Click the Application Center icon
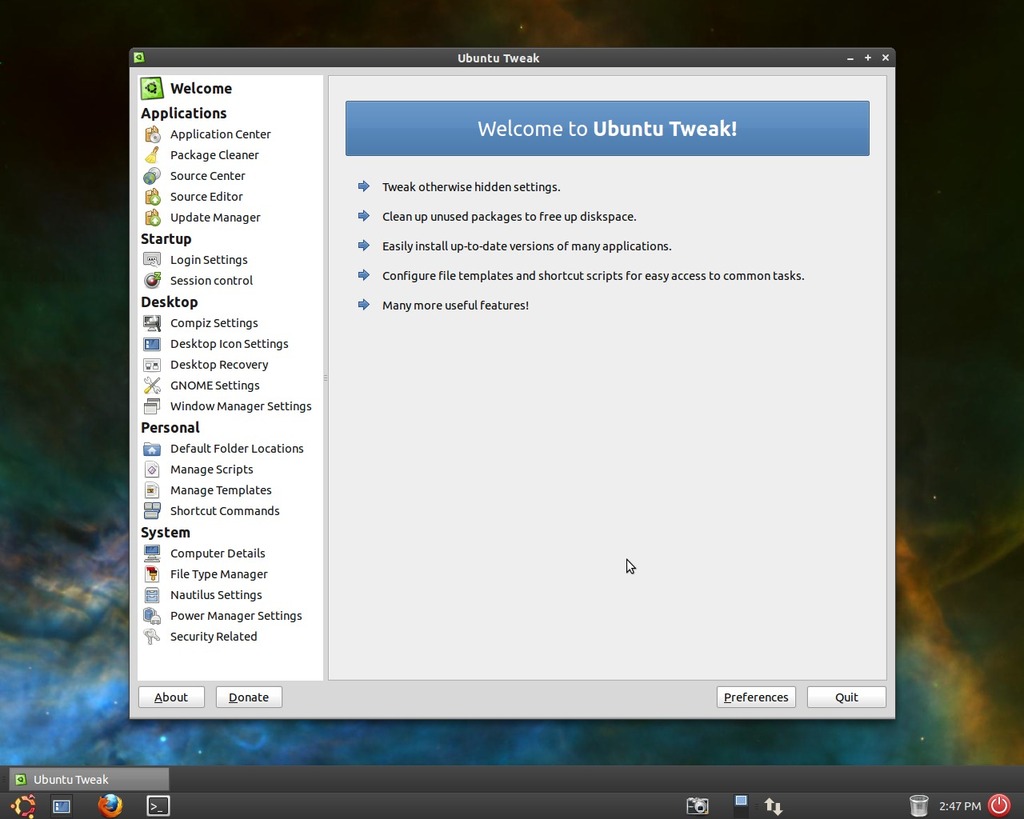Image resolution: width=1024 pixels, height=819 pixels. click(x=152, y=134)
